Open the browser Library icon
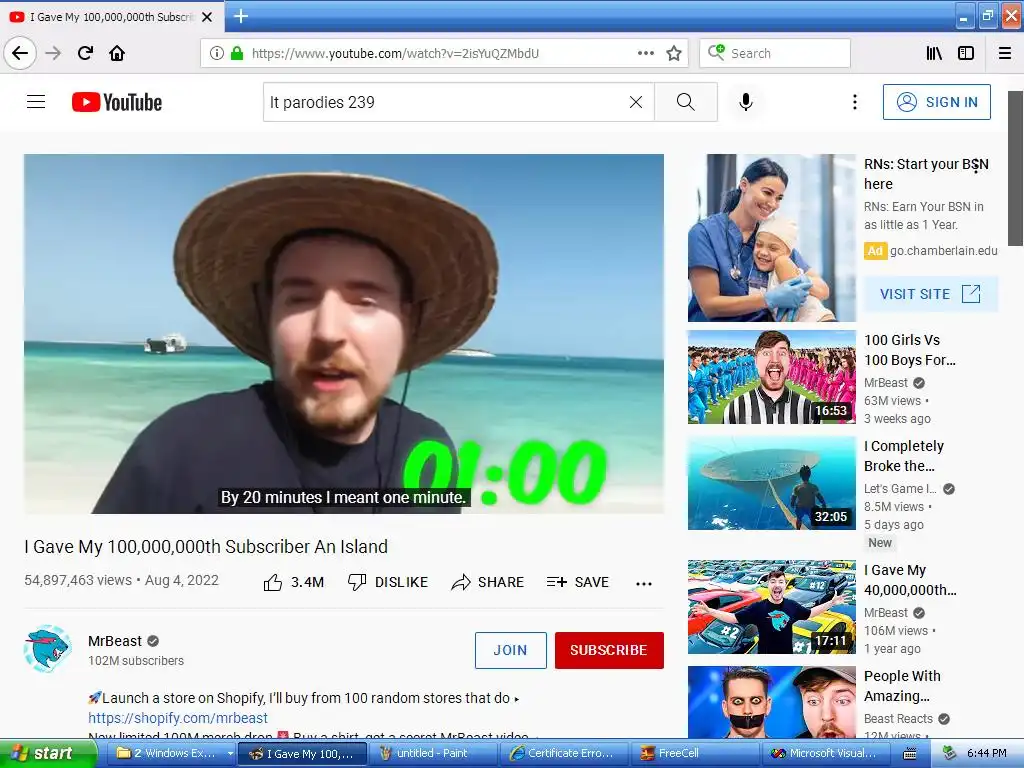This screenshot has height=768, width=1024. tap(934, 53)
